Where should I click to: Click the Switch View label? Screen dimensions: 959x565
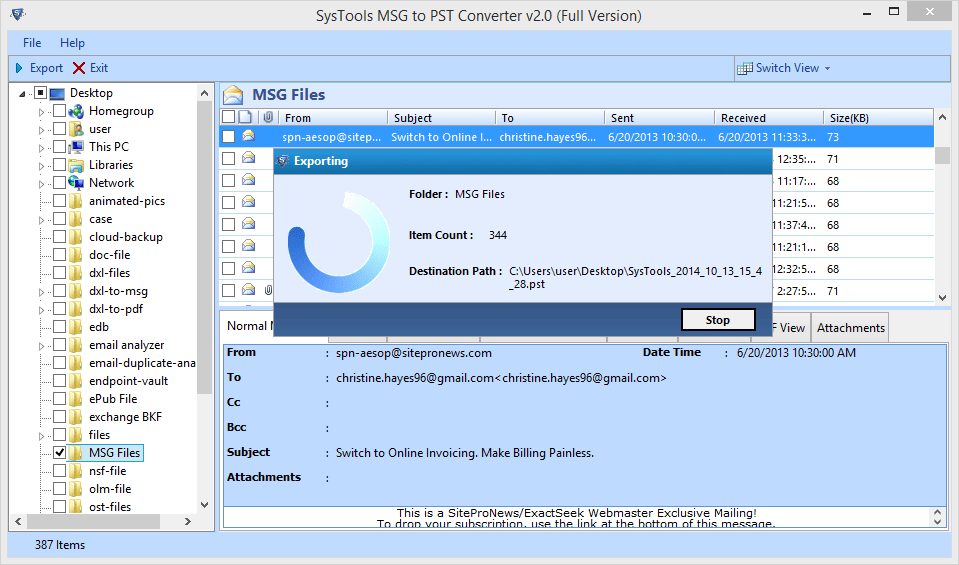(787, 68)
